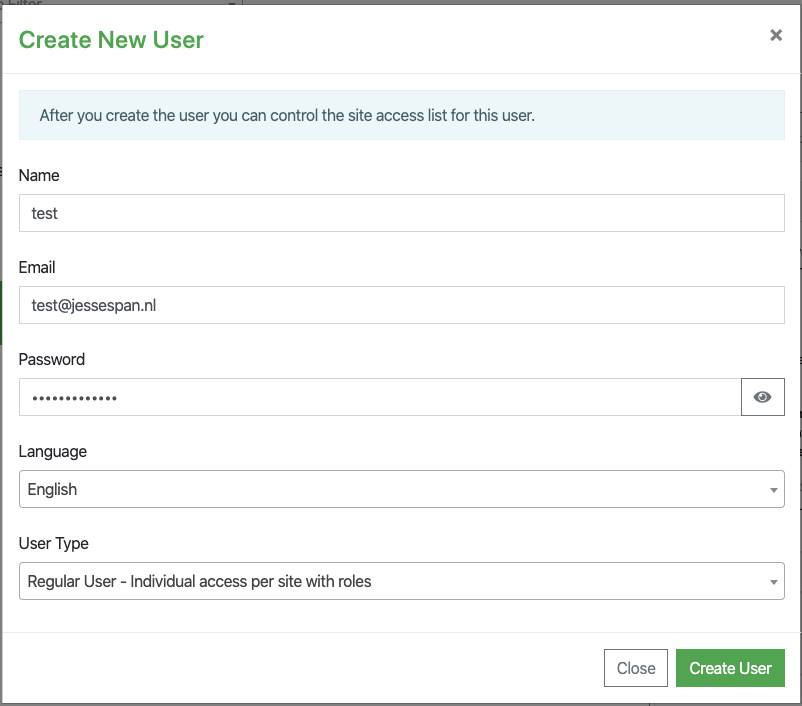Focus the Name field containing test
The width and height of the screenshot is (802, 706).
pyautogui.click(x=402, y=213)
